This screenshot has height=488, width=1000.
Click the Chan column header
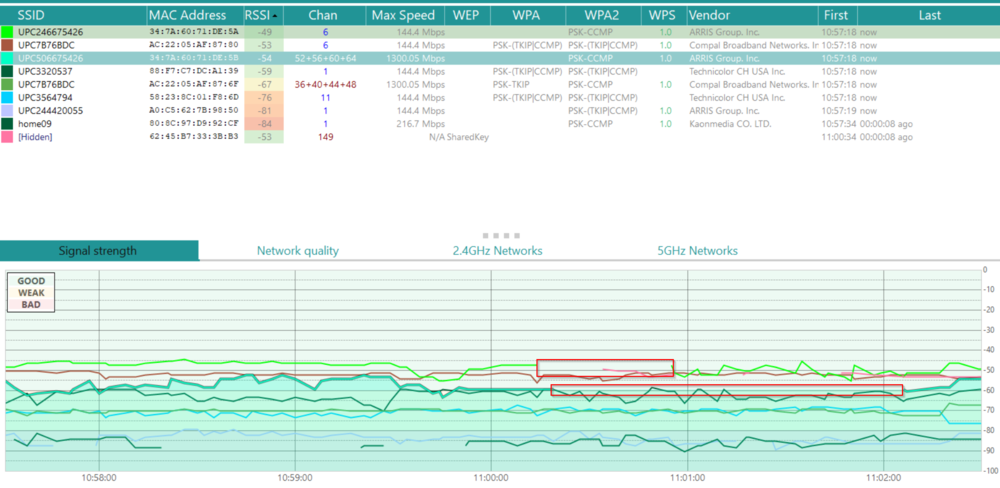pyautogui.click(x=323, y=16)
